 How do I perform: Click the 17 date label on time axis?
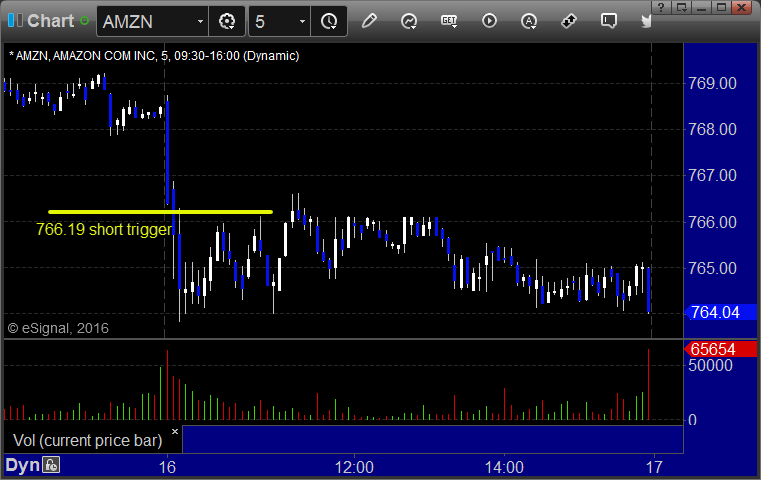point(654,467)
